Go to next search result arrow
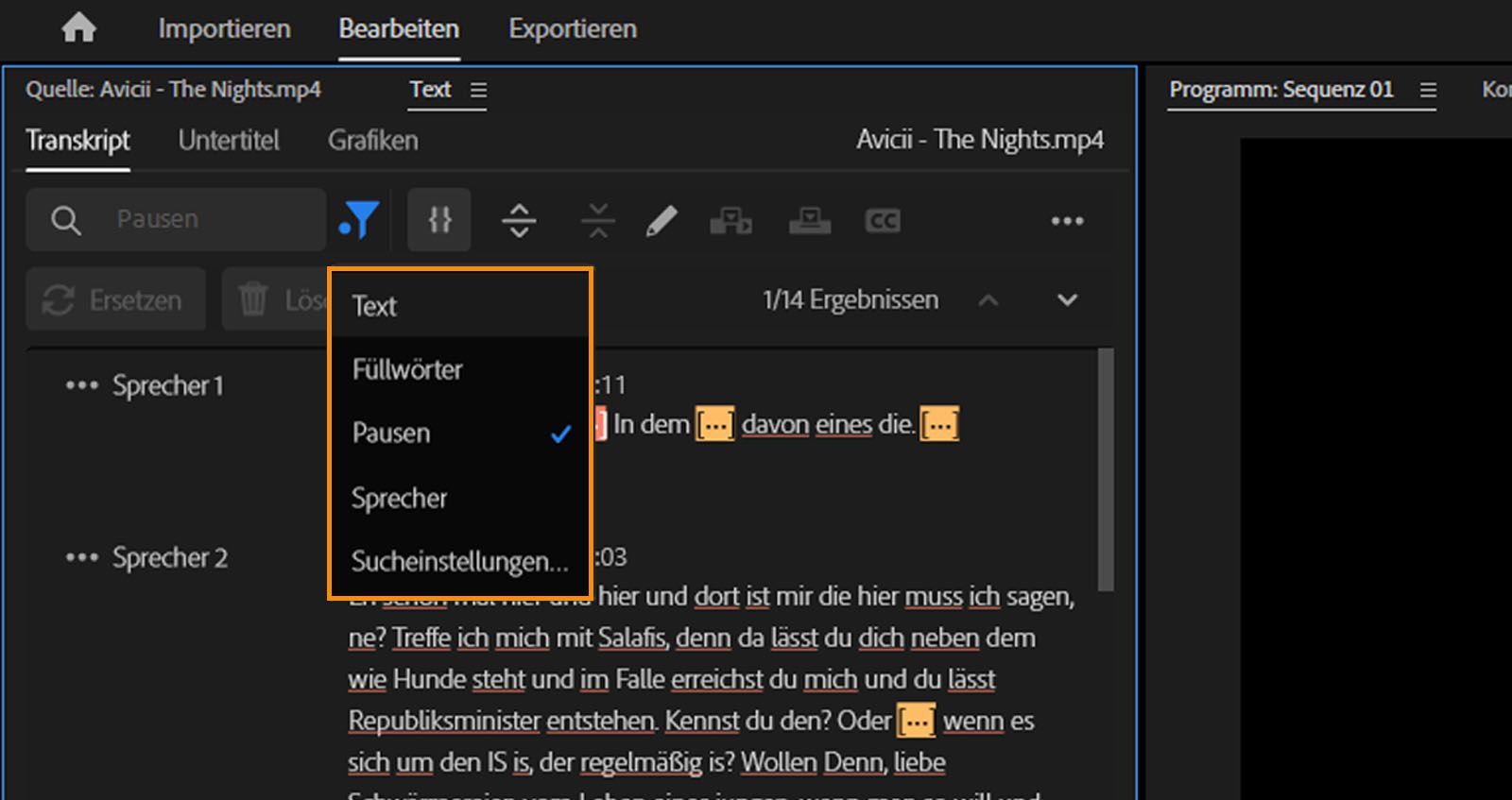1512x800 pixels. coord(1067,300)
